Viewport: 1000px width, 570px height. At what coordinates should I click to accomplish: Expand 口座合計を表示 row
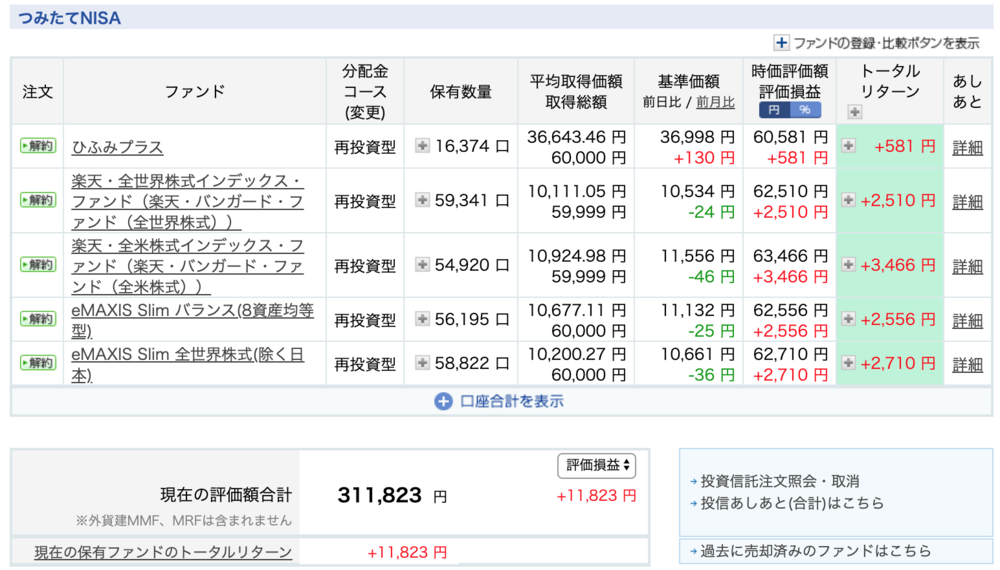coord(499,401)
